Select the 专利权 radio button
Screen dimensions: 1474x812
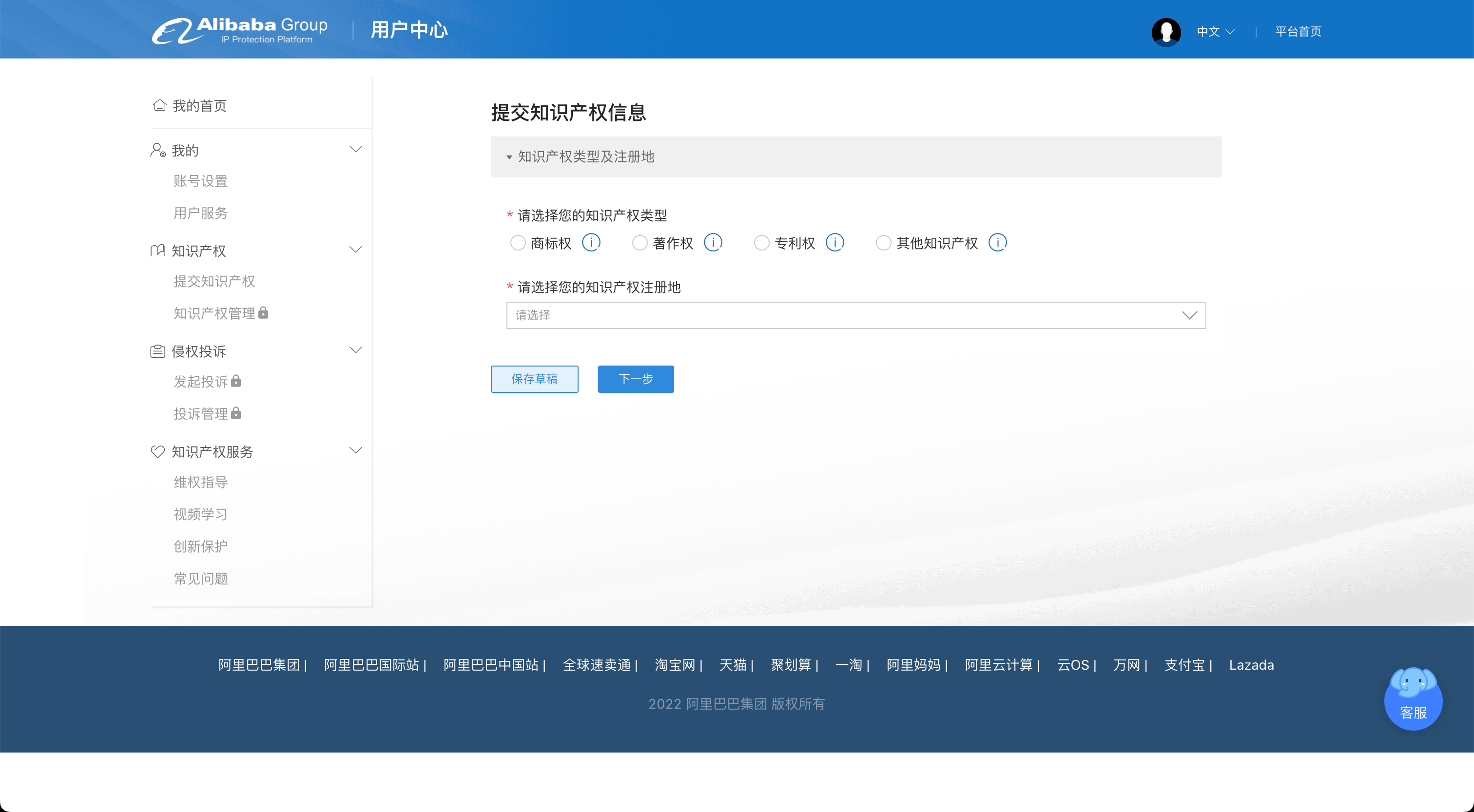[761, 243]
